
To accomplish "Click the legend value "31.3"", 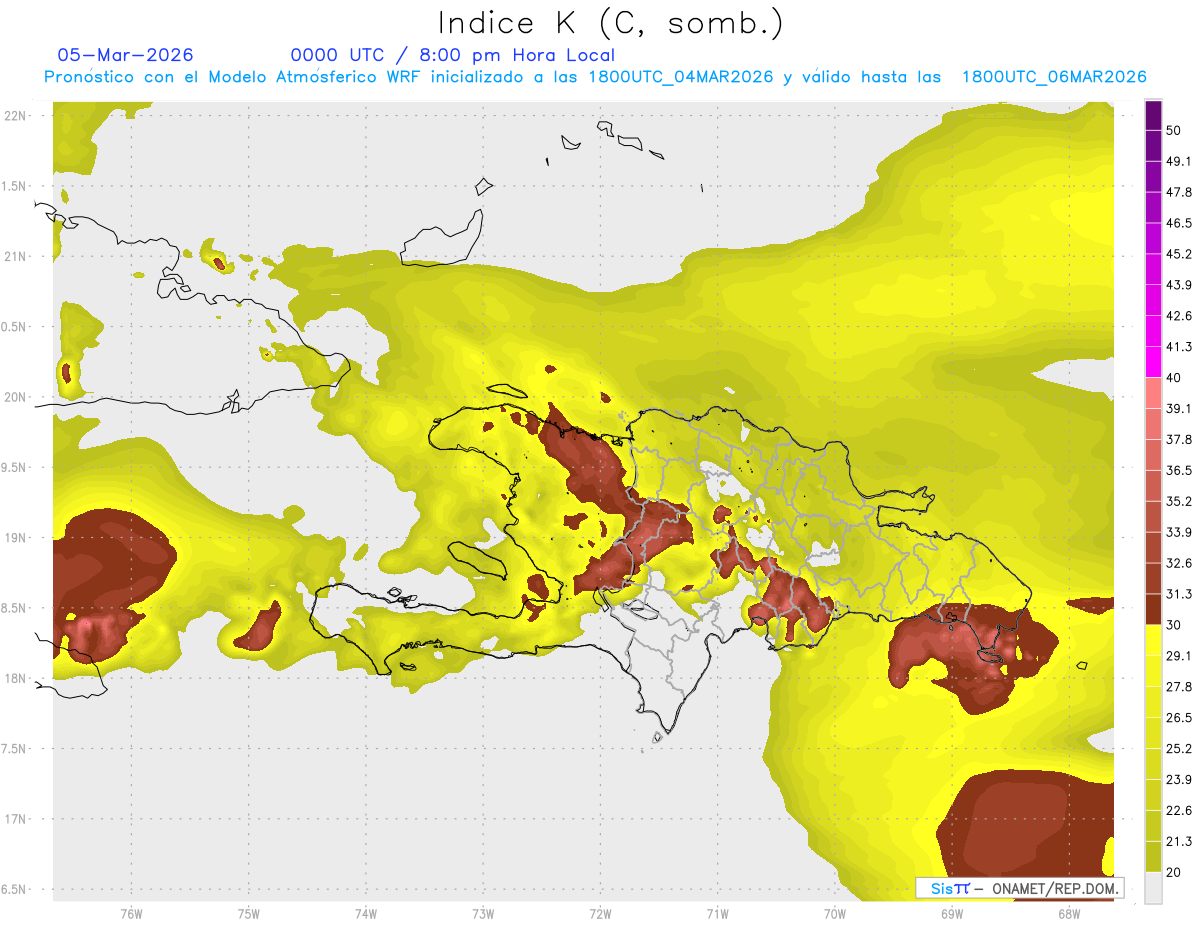I will [x=1179, y=594].
